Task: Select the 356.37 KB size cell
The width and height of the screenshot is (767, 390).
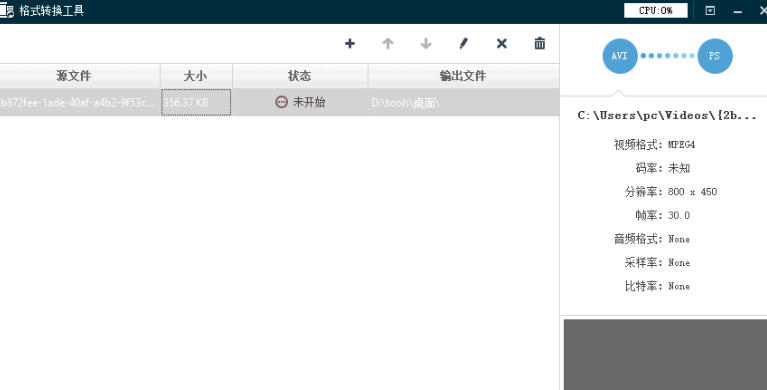Action: pos(196,102)
